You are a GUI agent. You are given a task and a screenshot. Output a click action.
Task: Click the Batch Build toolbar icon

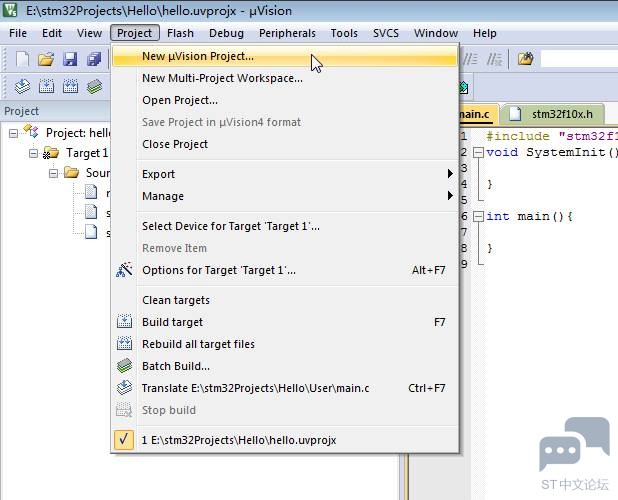95,87
